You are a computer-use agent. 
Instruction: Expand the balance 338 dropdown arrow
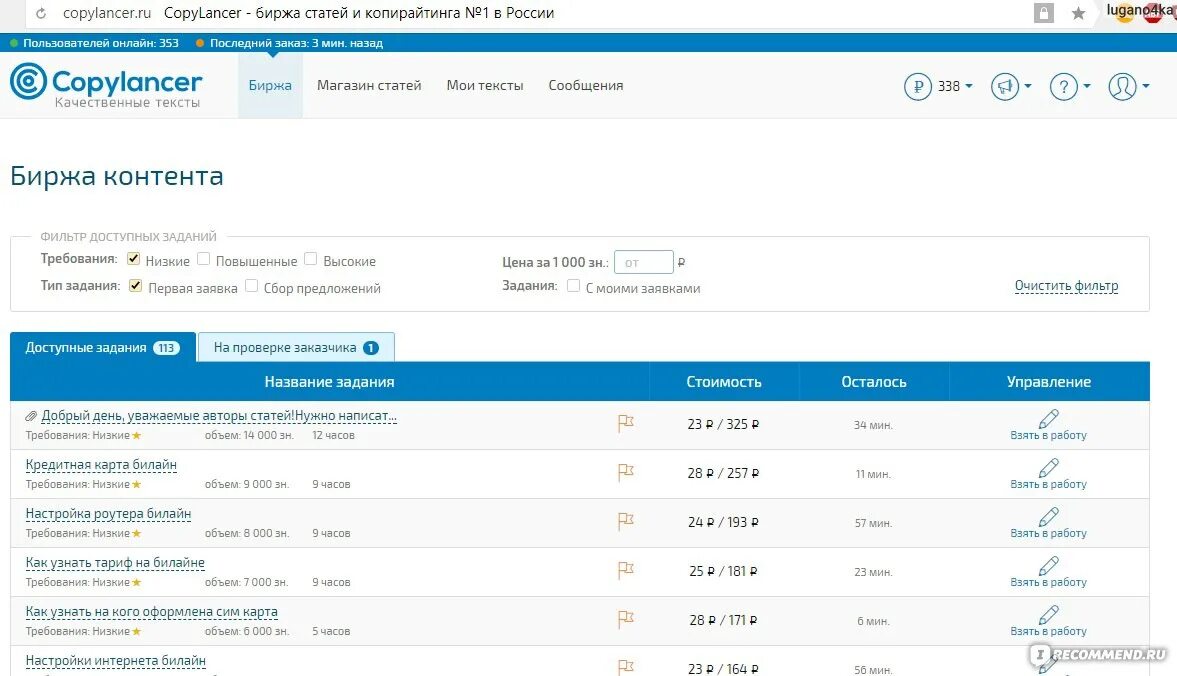969,86
